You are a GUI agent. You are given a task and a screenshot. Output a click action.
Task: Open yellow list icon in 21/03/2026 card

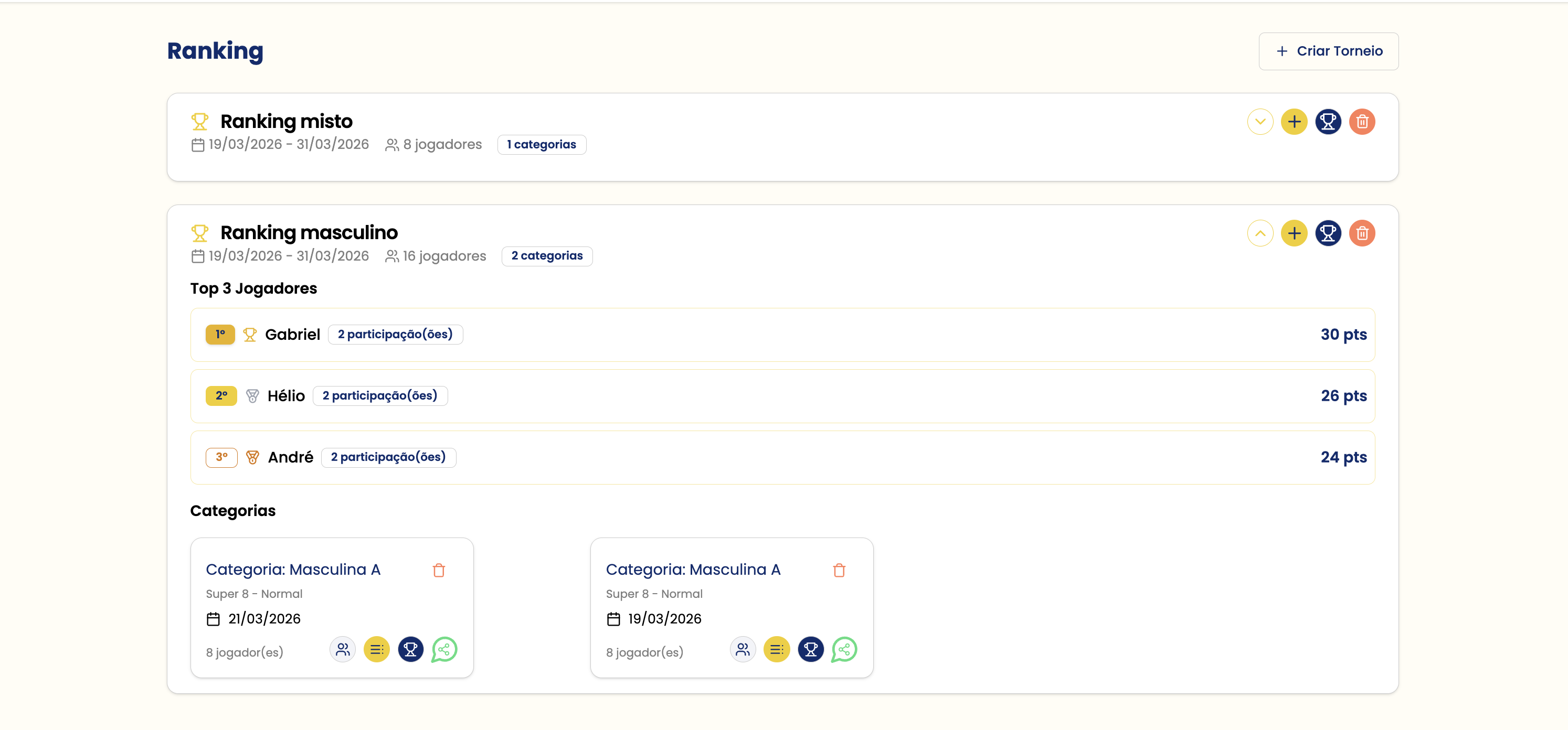pos(377,650)
